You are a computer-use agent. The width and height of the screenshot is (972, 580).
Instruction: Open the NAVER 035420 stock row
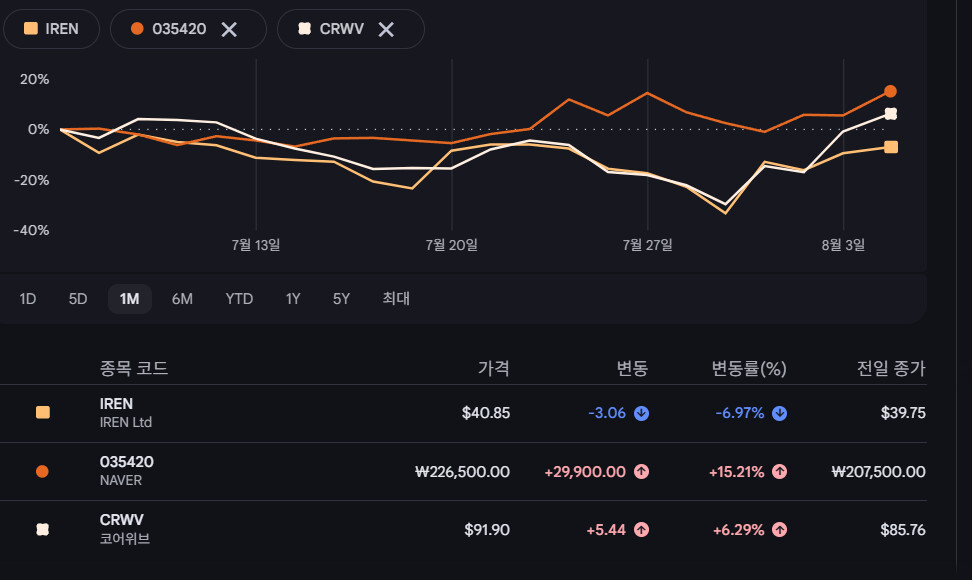click(463, 472)
